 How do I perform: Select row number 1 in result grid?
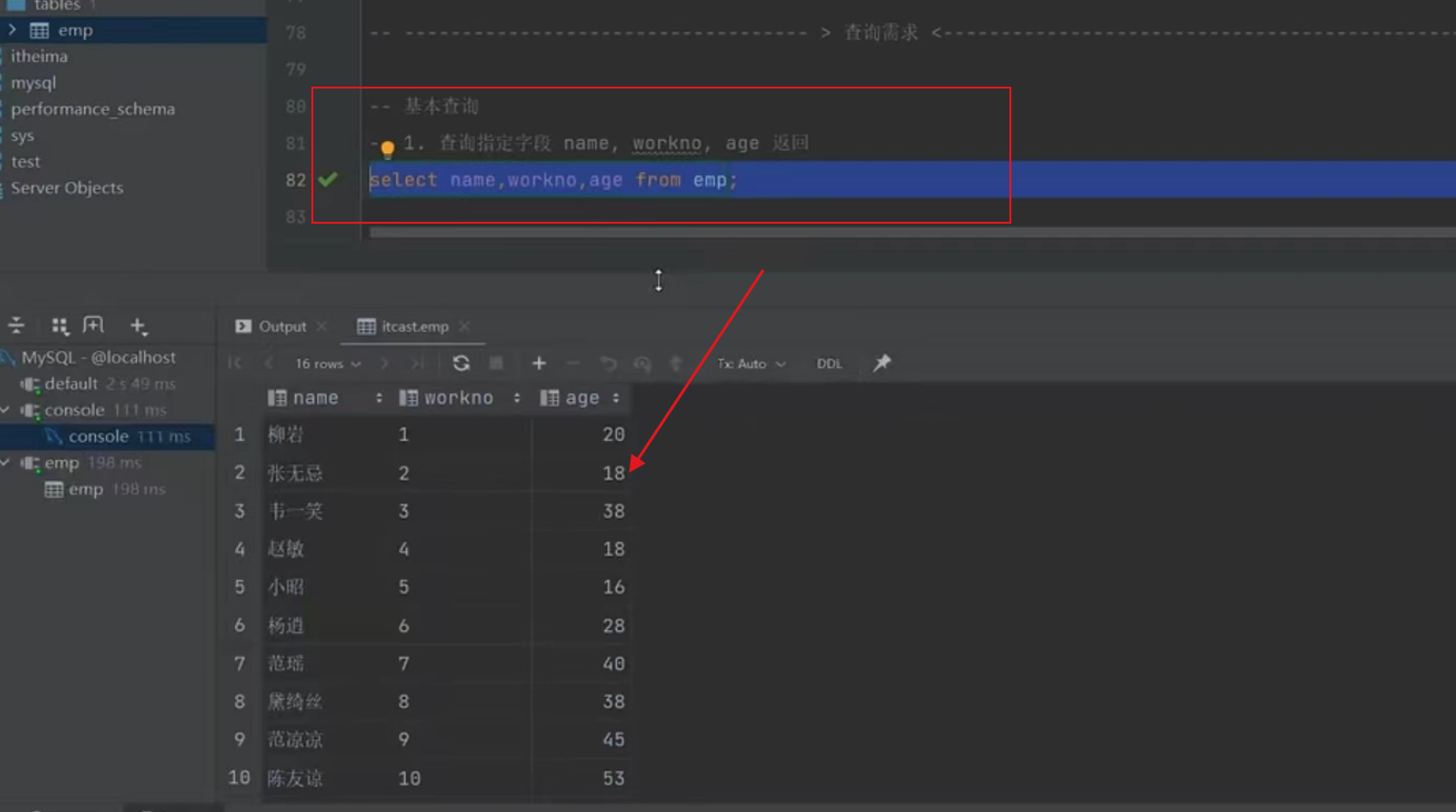tap(239, 435)
